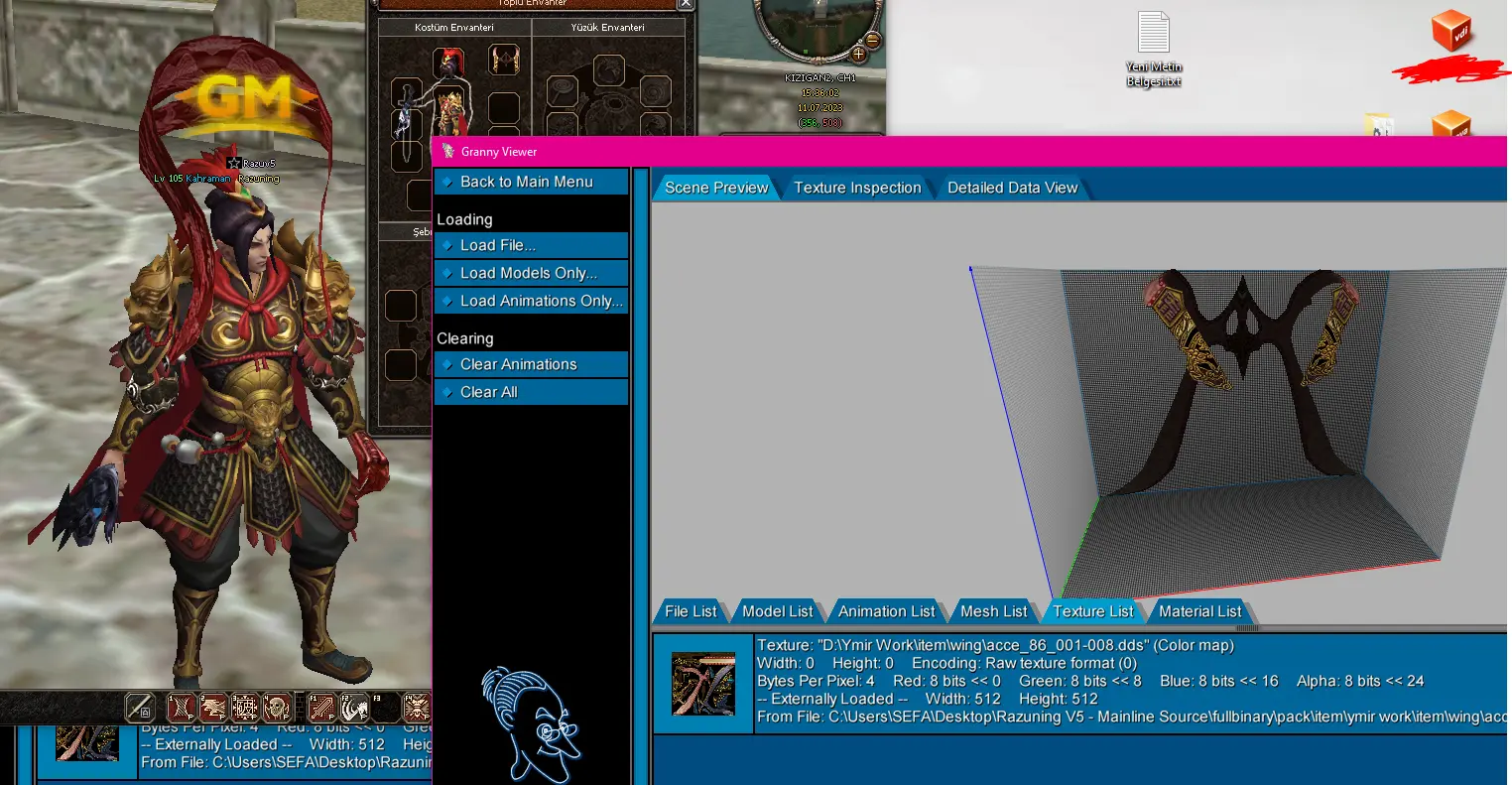The image size is (1512, 785).
Task: Open the File List tab
Action: tap(691, 611)
